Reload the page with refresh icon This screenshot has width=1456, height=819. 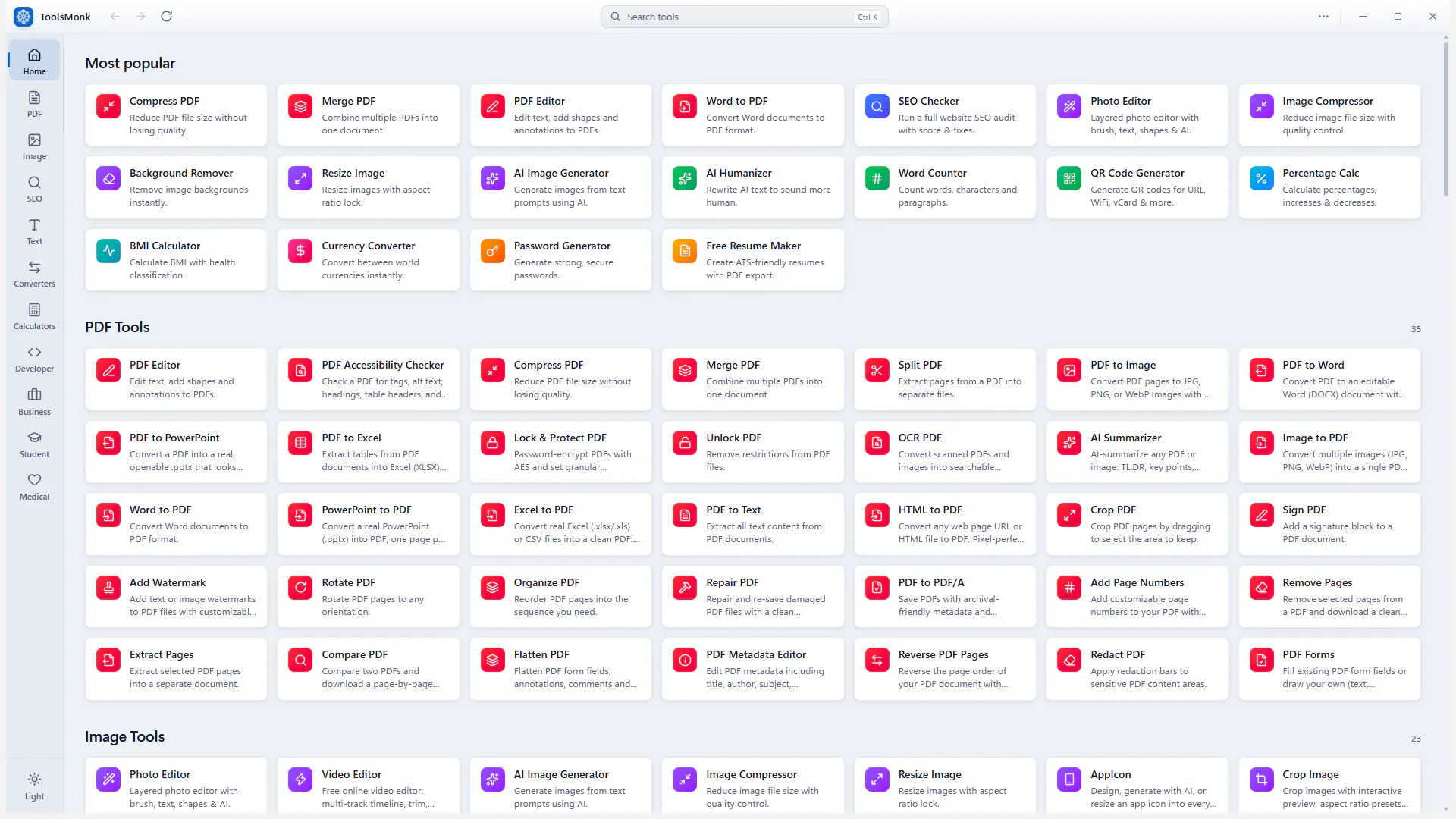(x=167, y=17)
